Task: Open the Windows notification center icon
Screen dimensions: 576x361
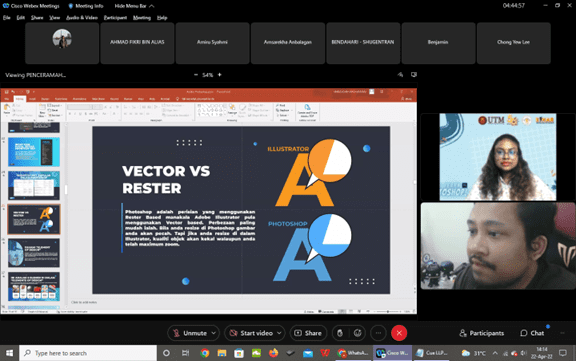Action: click(563, 353)
